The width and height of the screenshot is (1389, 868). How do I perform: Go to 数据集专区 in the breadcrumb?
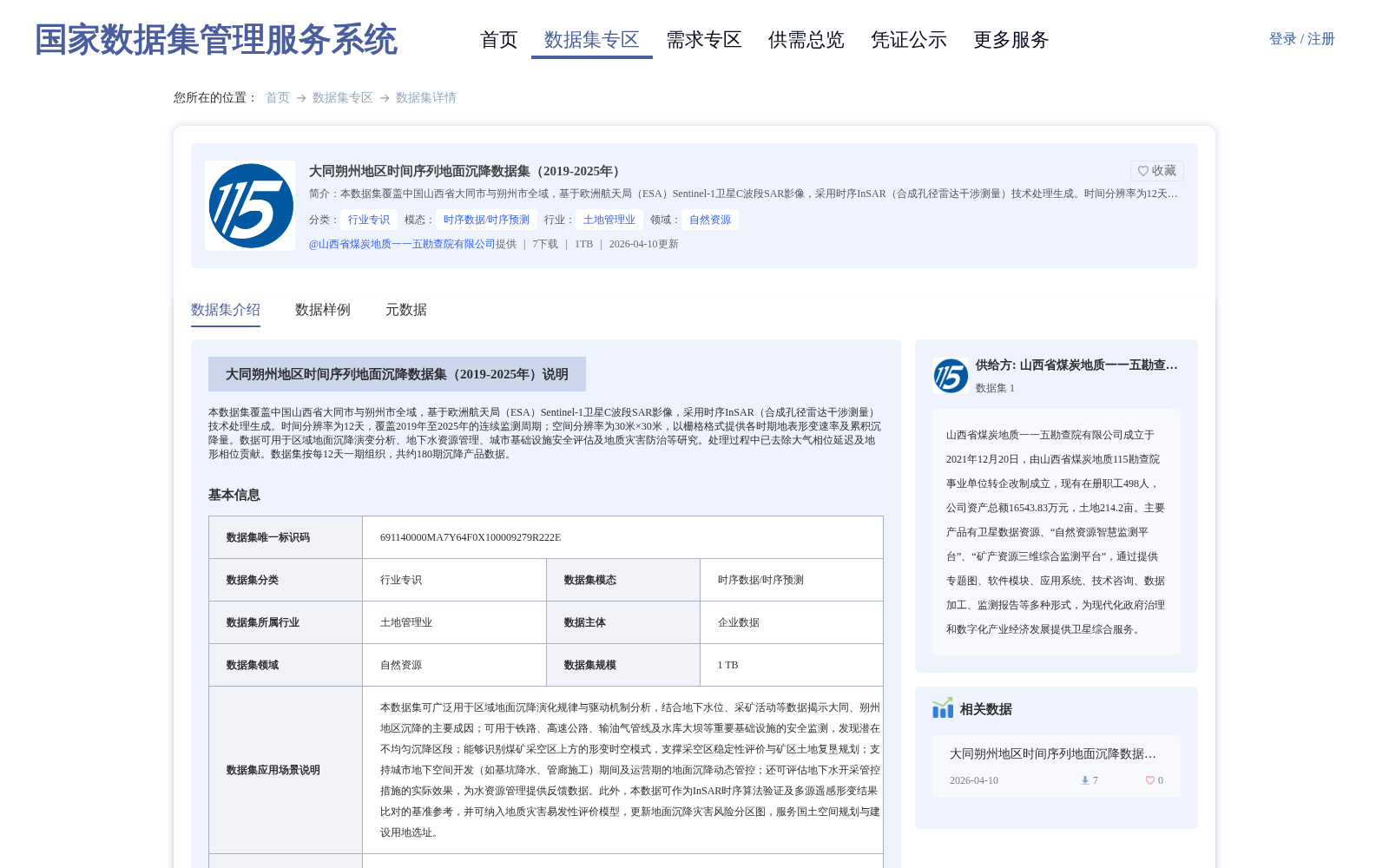(x=343, y=97)
